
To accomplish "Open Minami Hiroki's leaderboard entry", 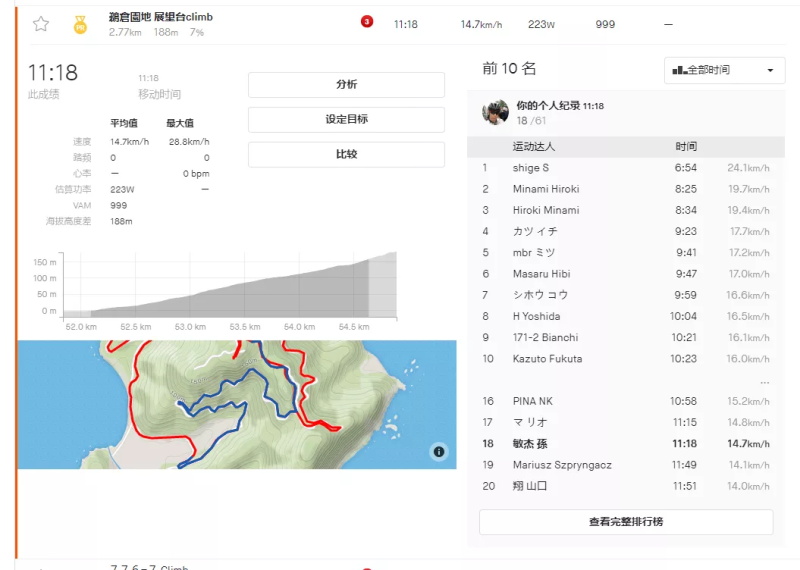I will click(x=546, y=189).
